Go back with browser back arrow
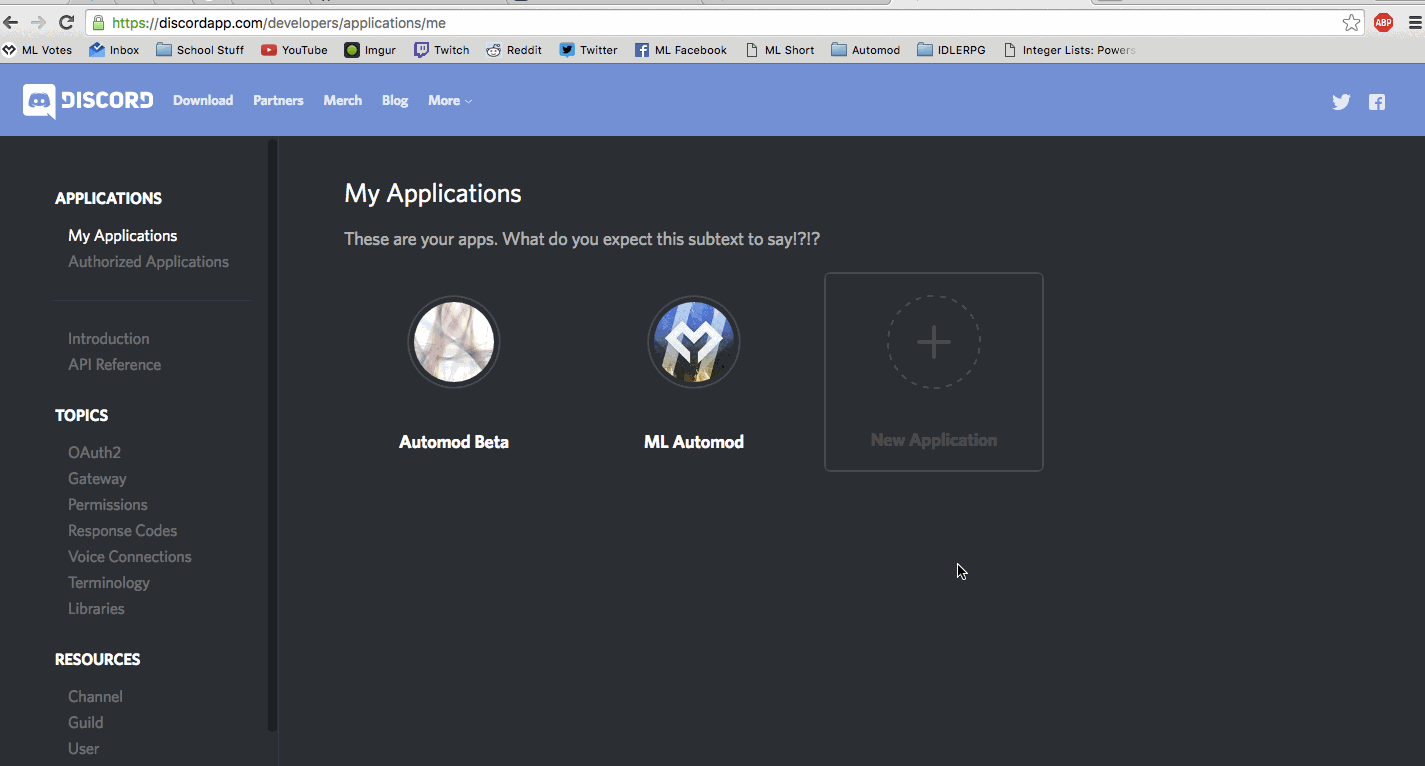Image resolution: width=1425 pixels, height=766 pixels. coord(11,22)
